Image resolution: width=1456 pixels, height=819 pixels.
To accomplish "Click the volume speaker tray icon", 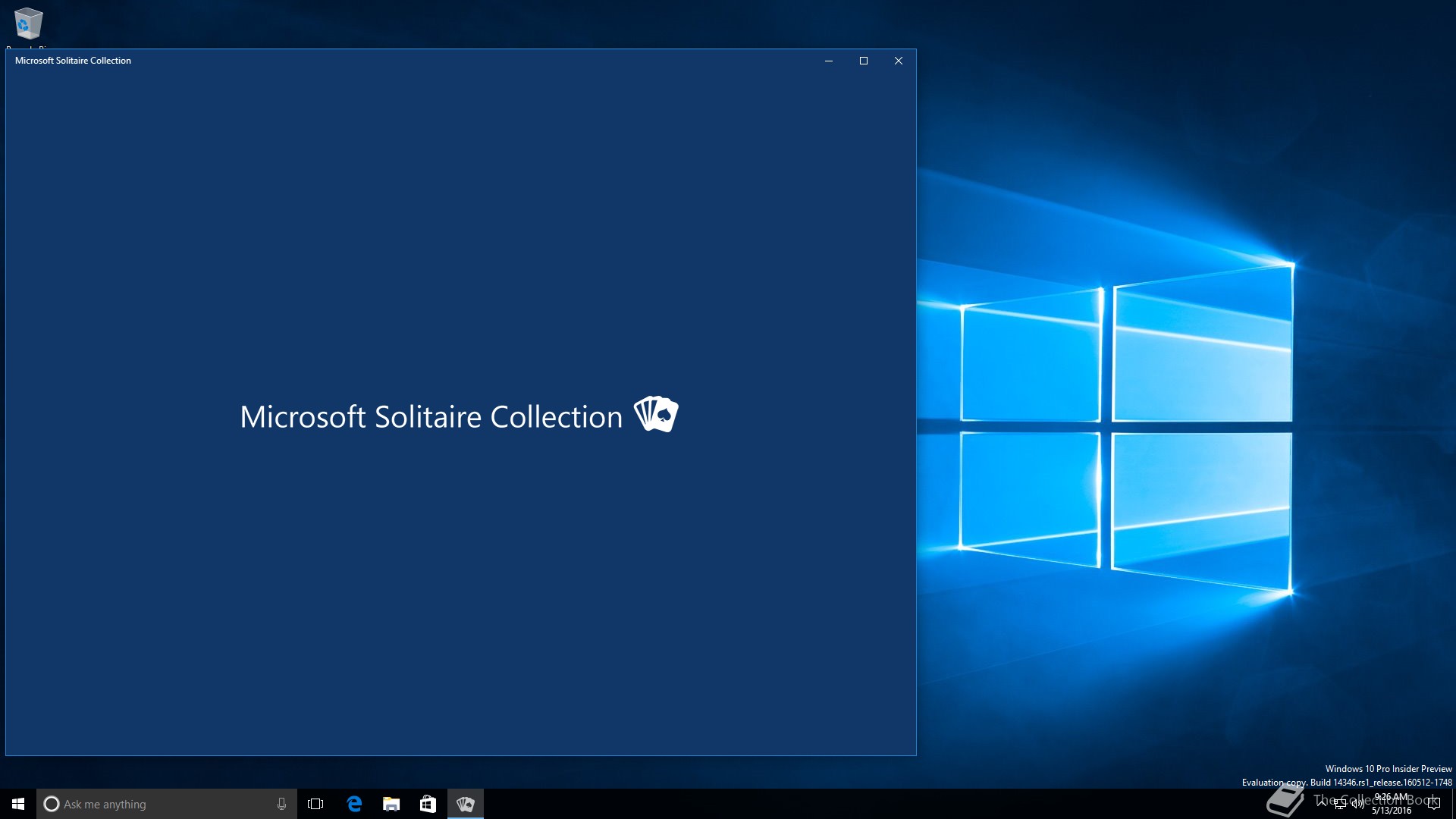I will click(x=1358, y=804).
